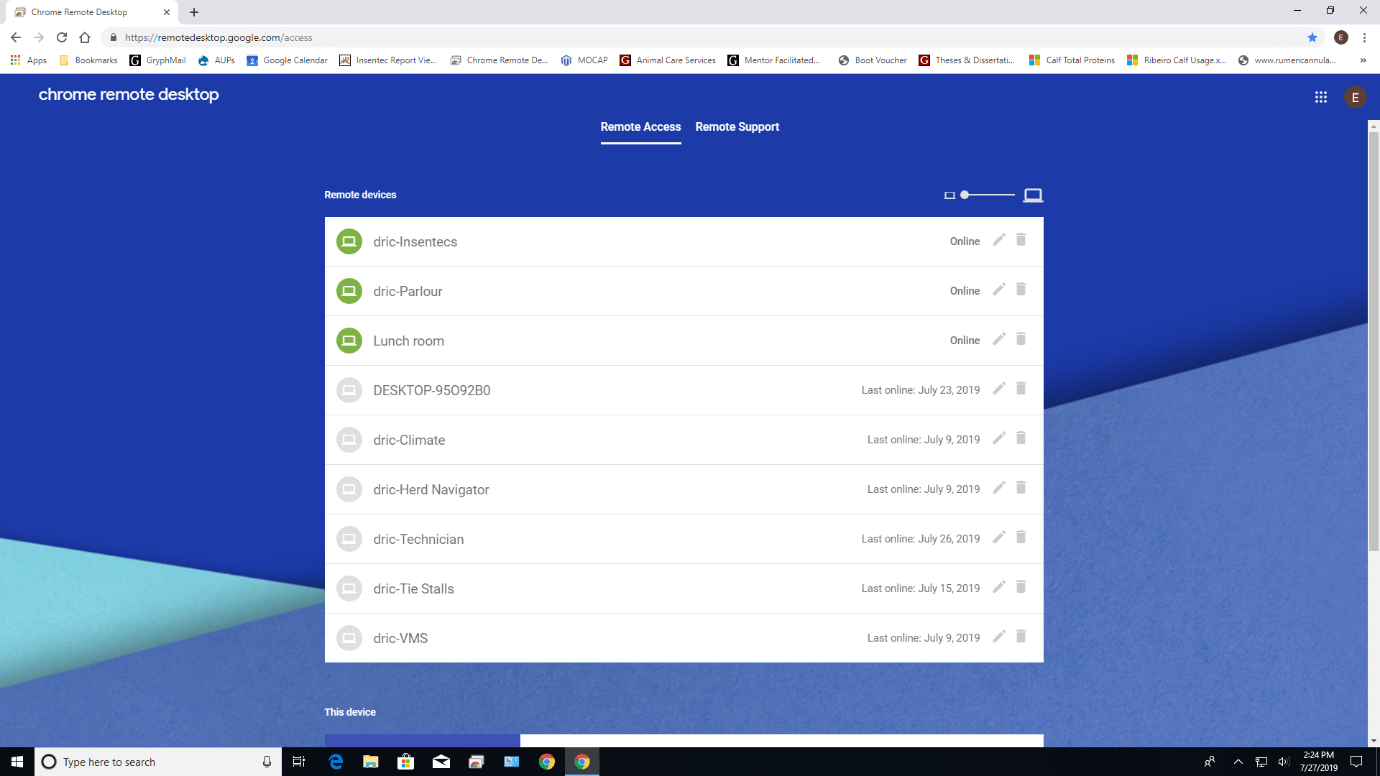Rename dric-Insentecs using the pencil icon
This screenshot has height=776, width=1380.
pos(998,240)
